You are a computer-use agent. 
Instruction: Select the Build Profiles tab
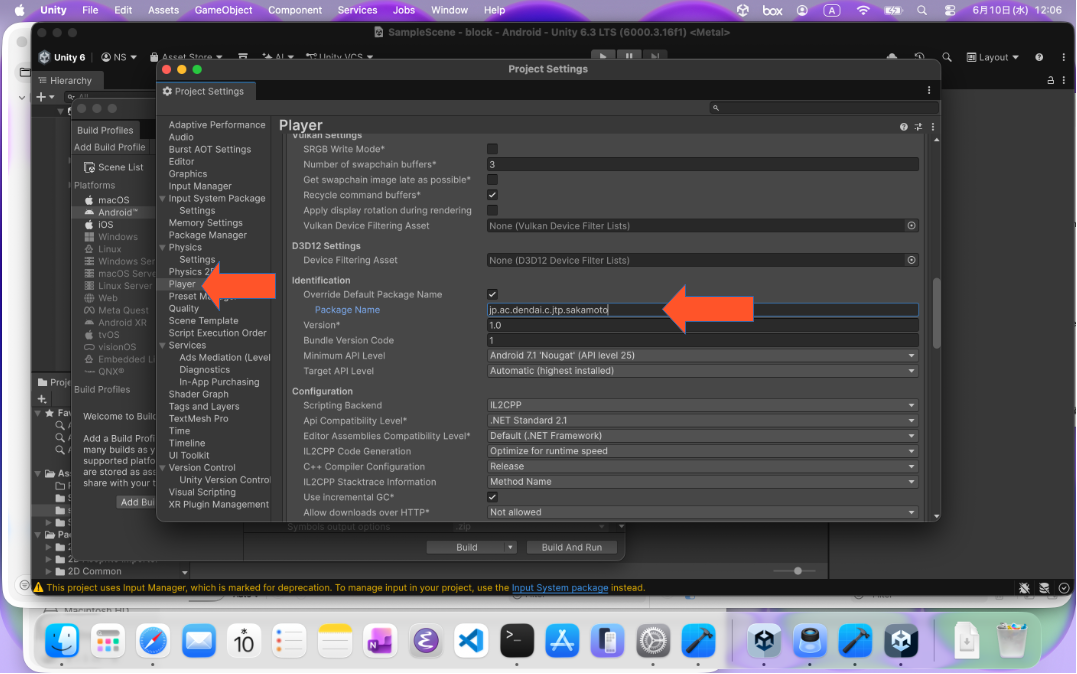tap(105, 130)
